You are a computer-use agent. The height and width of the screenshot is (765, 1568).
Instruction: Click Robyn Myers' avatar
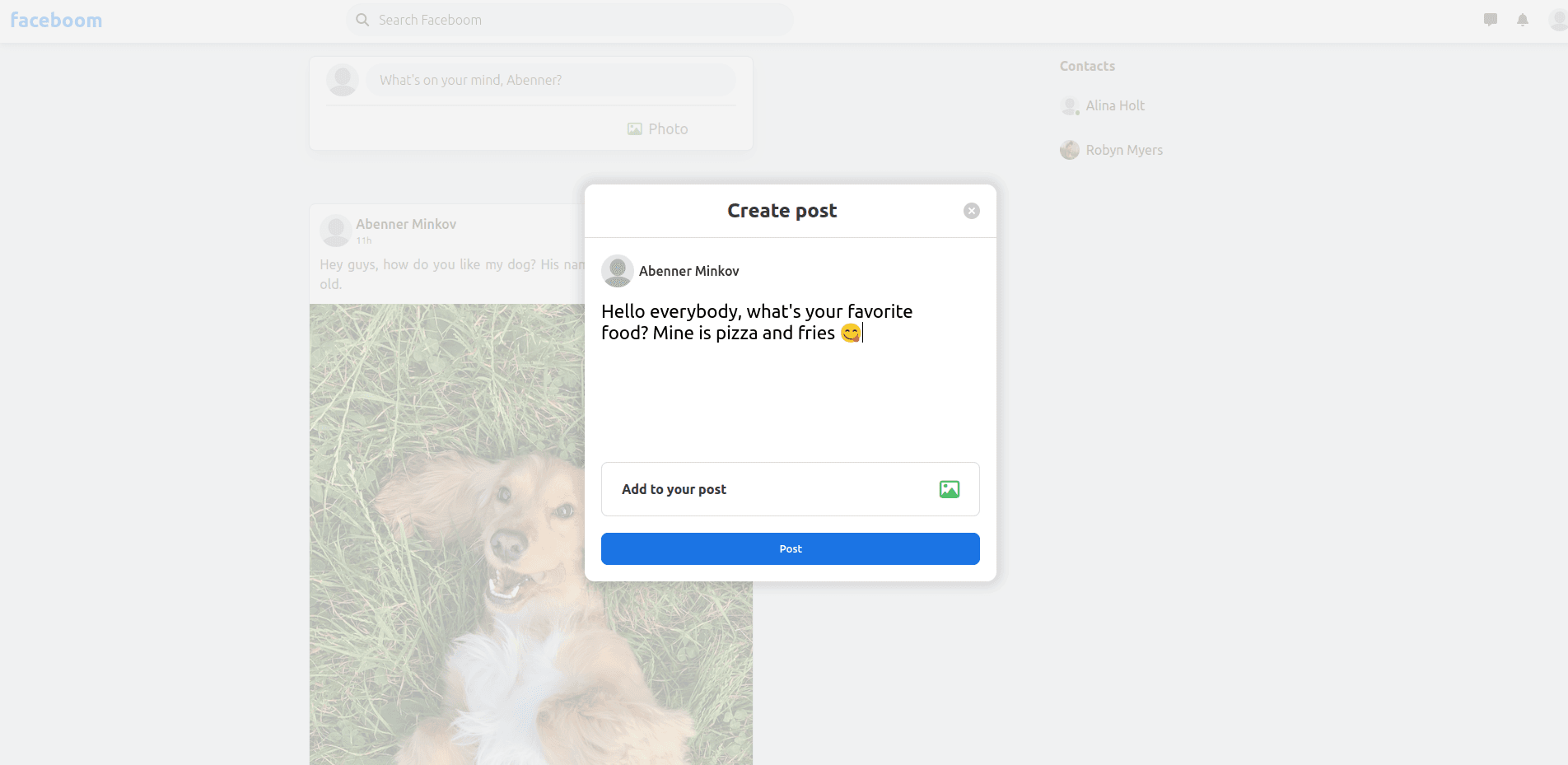point(1070,150)
